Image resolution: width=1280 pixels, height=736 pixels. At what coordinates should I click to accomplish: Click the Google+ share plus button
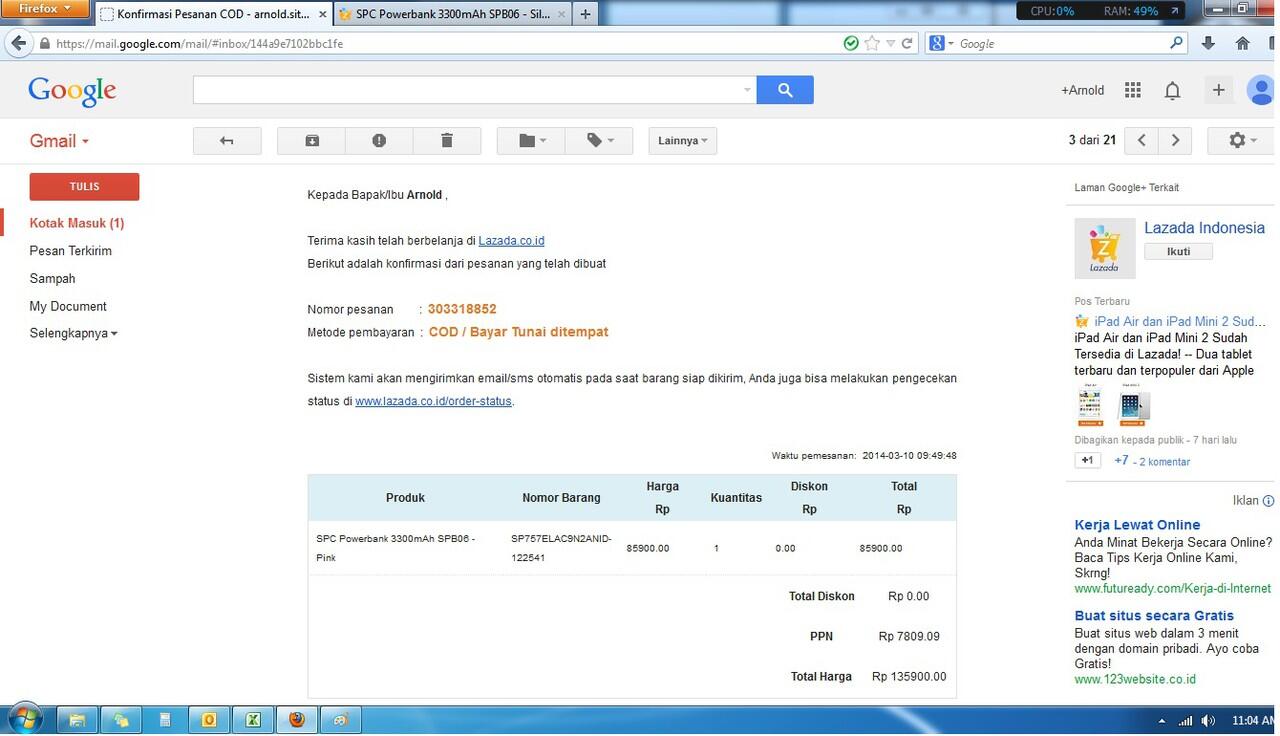coord(1218,90)
